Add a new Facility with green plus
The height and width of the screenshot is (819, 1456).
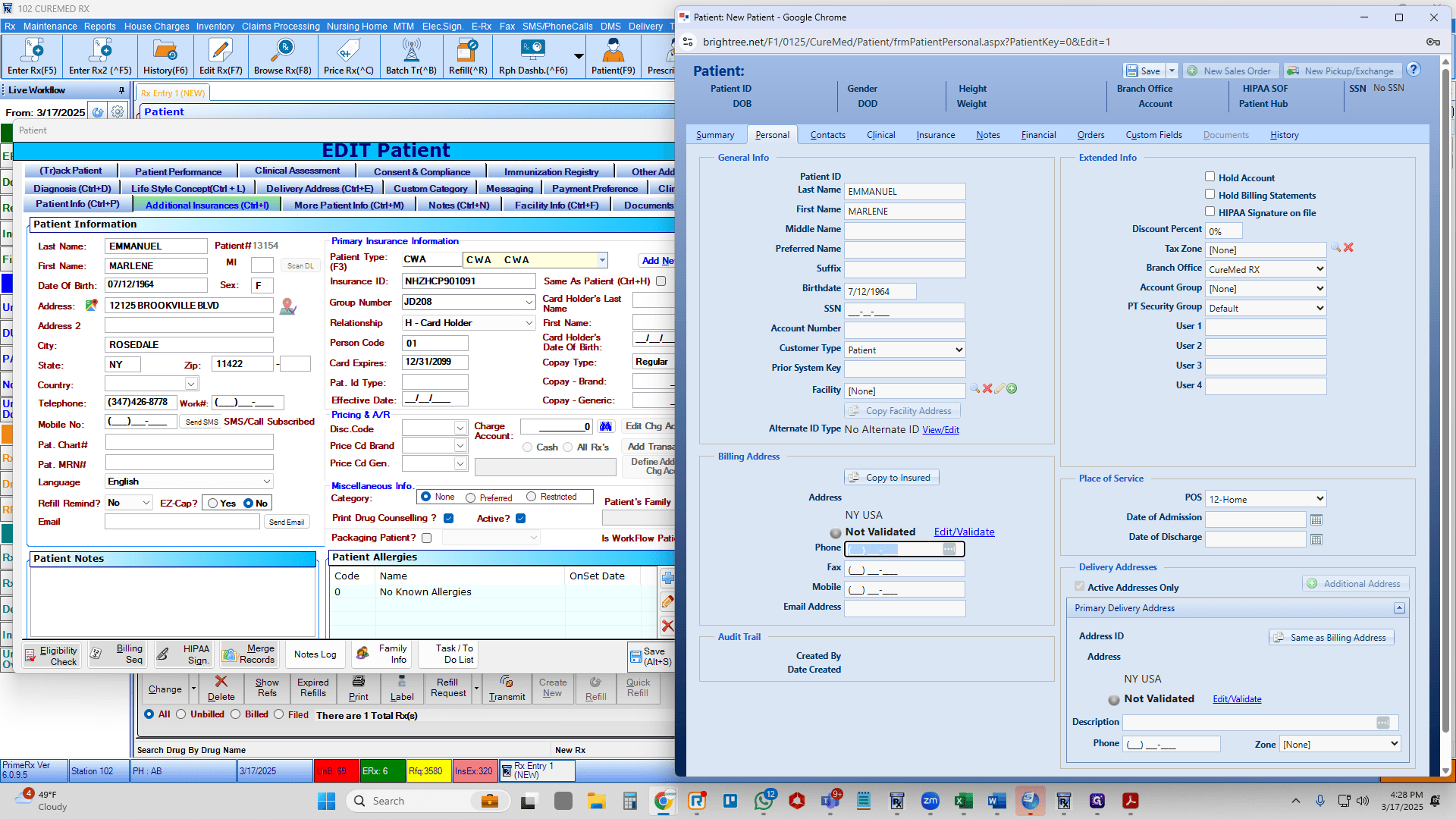[1012, 389]
